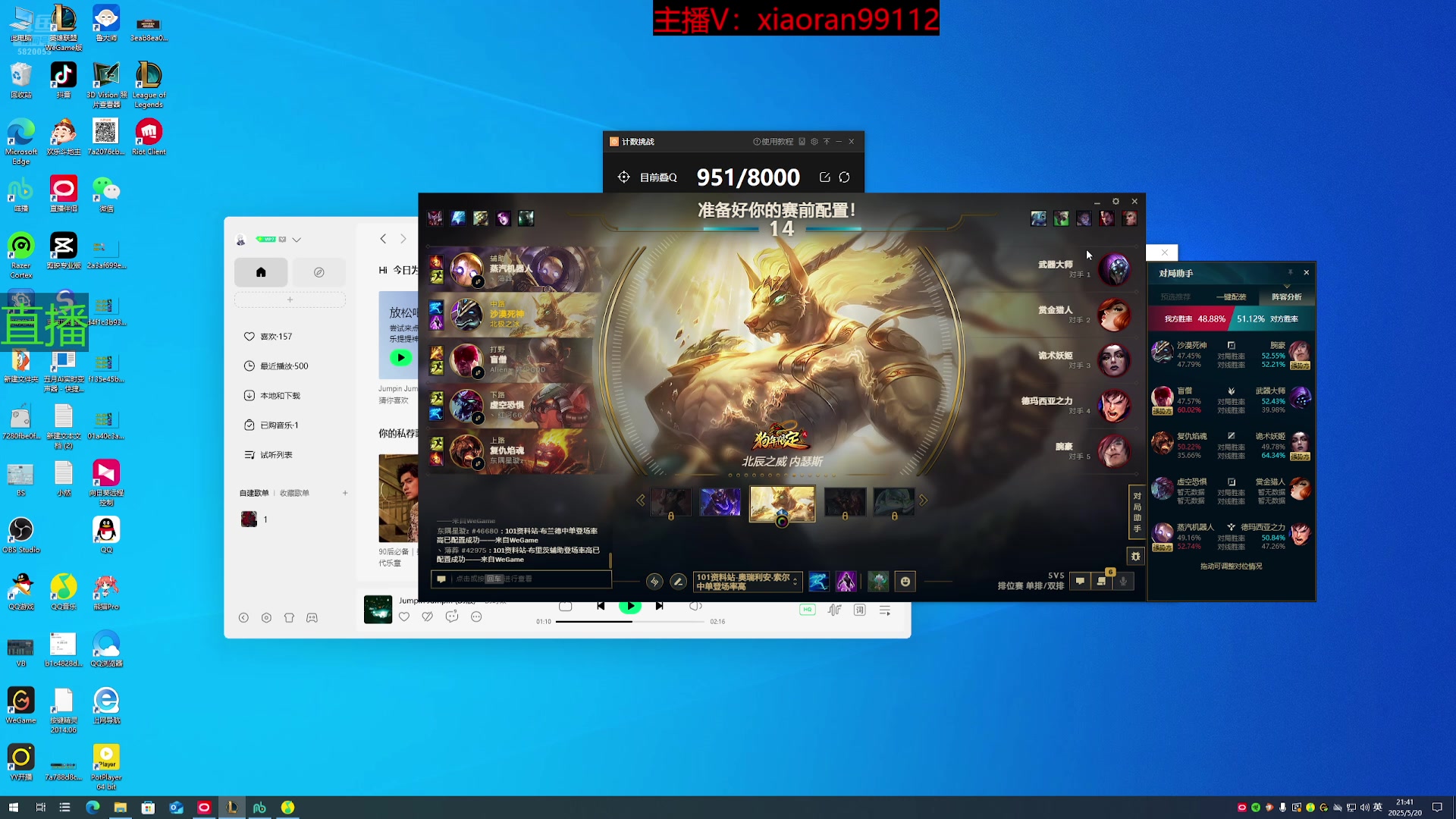The image size is (1456, 819).
Task: Show next skins with right arrow
Action: point(924,500)
